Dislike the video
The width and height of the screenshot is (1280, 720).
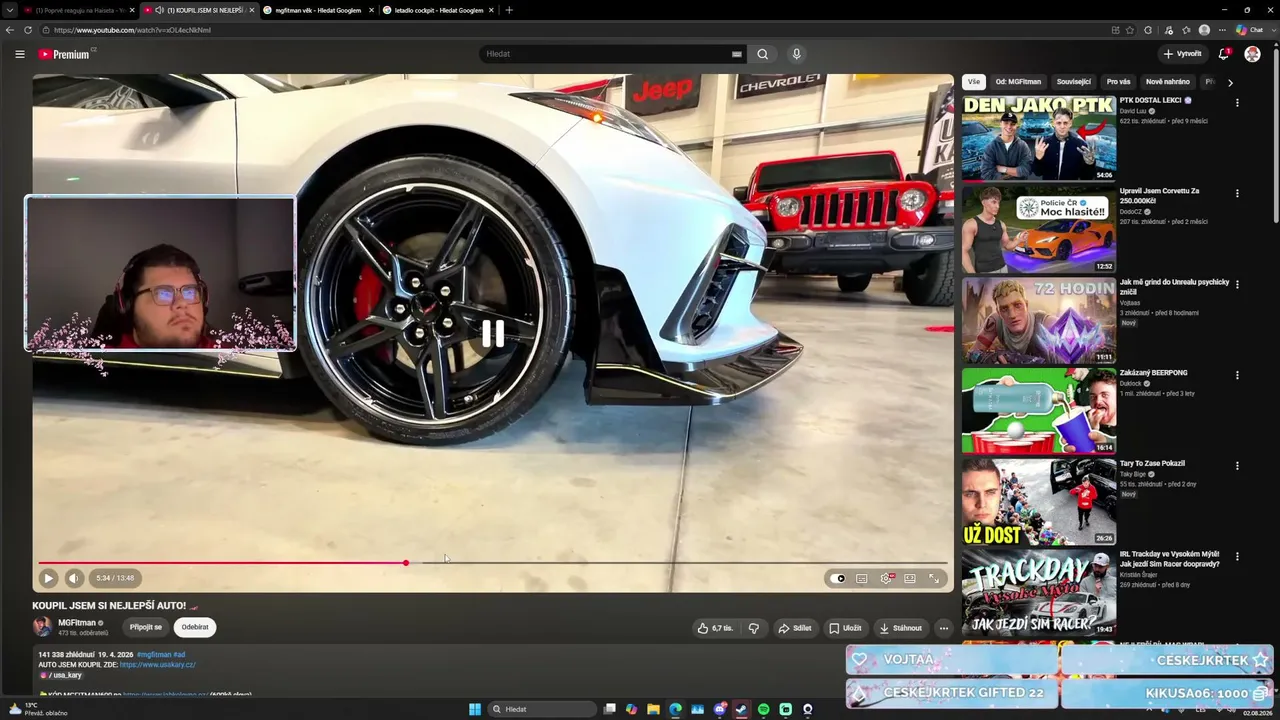pos(754,628)
